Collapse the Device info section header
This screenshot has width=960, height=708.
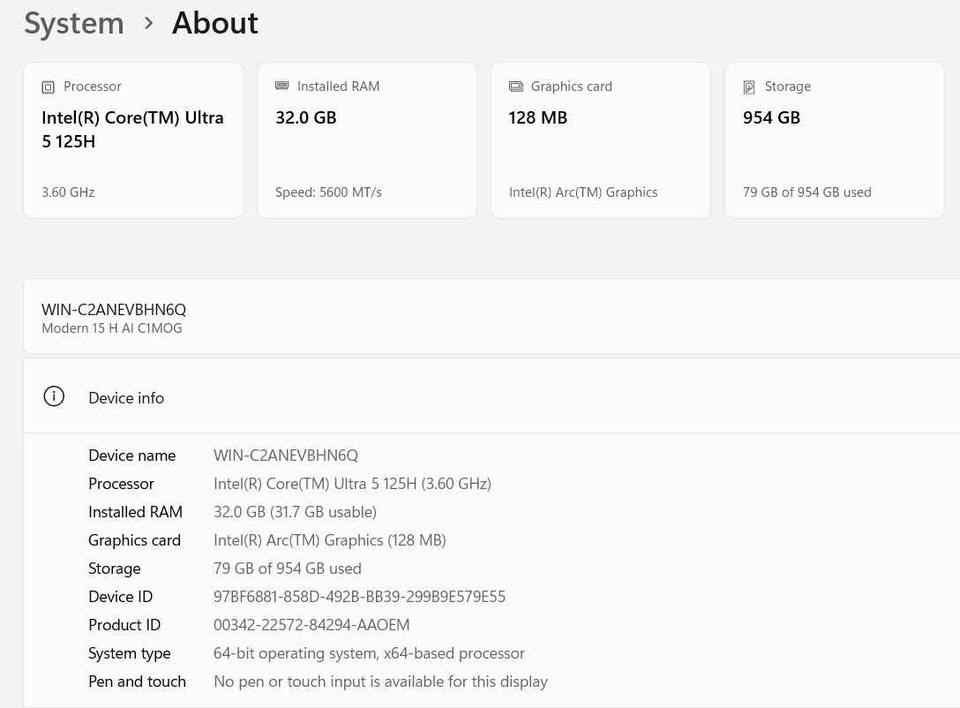click(x=492, y=397)
